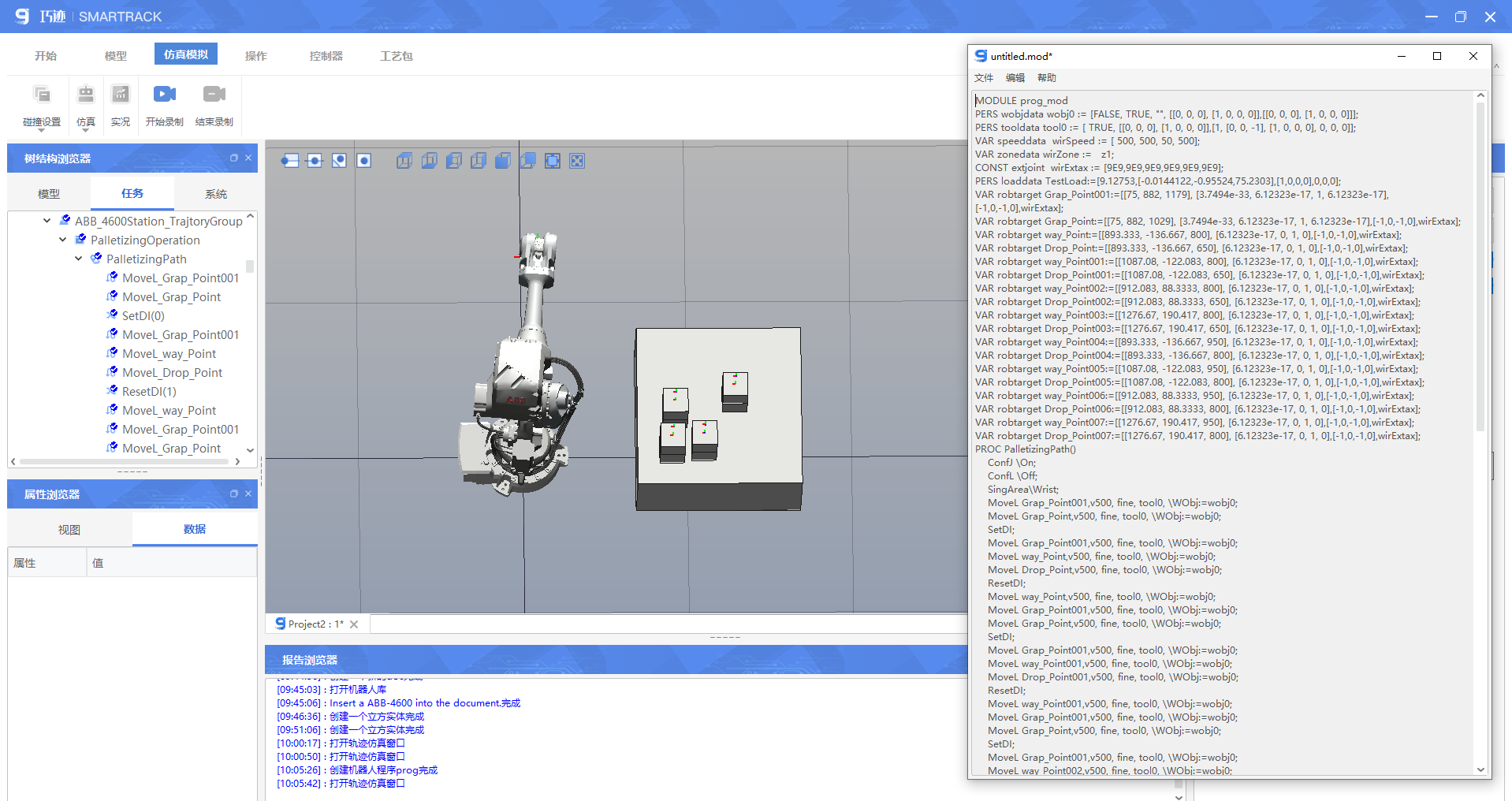
Task: Click the SMARTRACK logo in the title bar
Action: [x=22, y=16]
